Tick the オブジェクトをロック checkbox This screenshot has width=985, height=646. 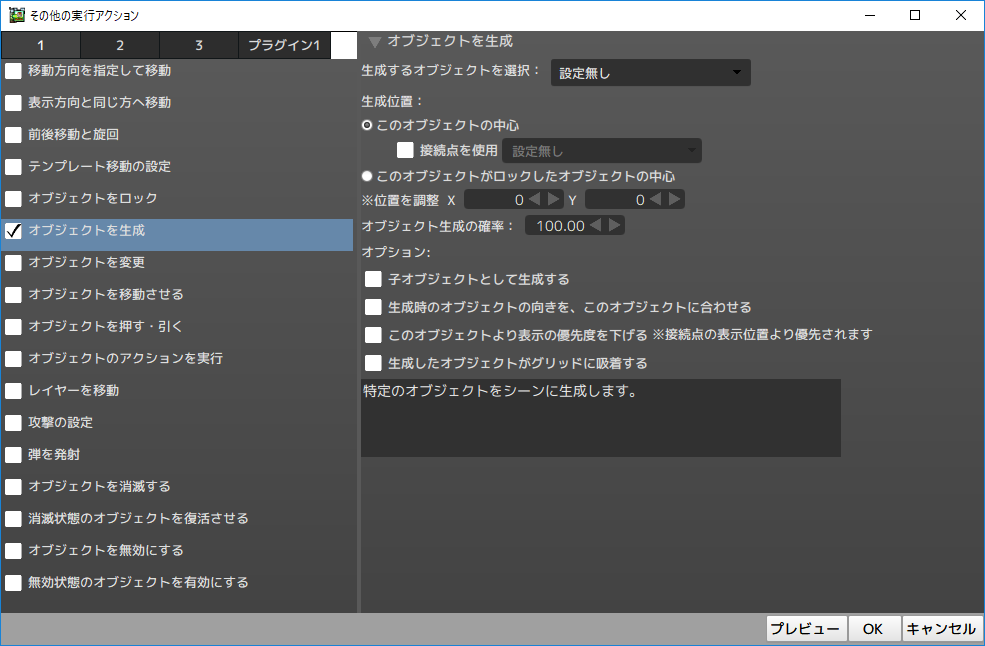point(13,199)
